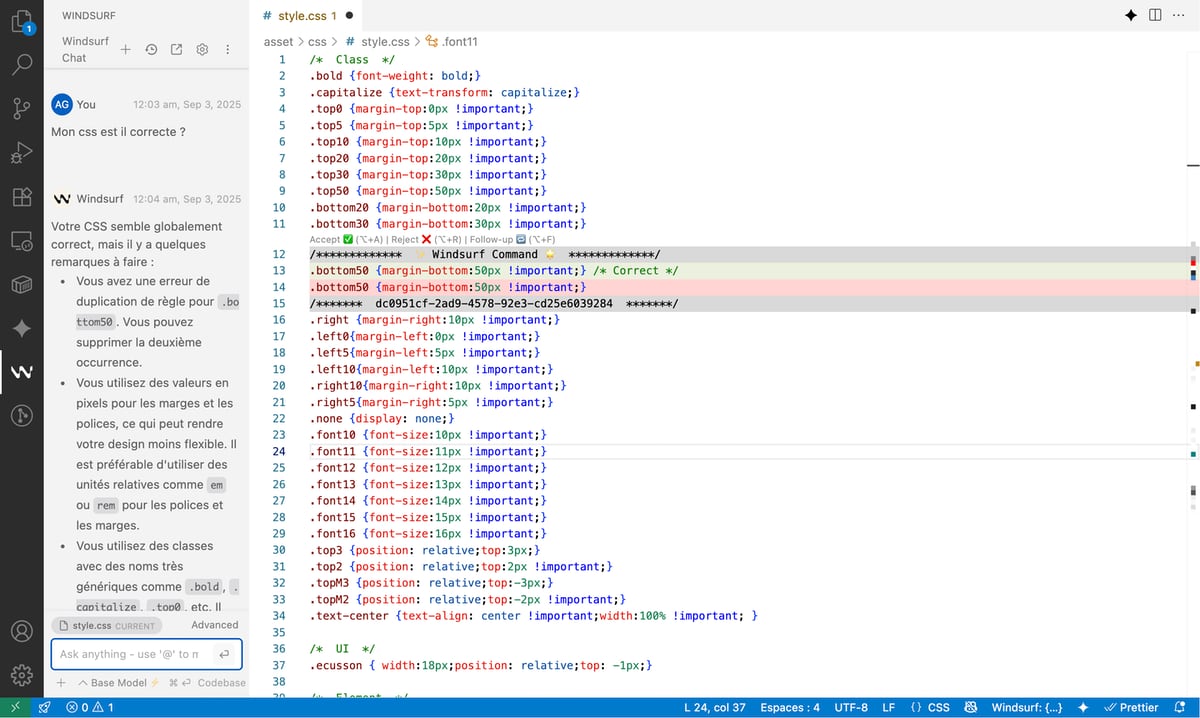
Task: Open the Accounts menu
Action: 21,632
